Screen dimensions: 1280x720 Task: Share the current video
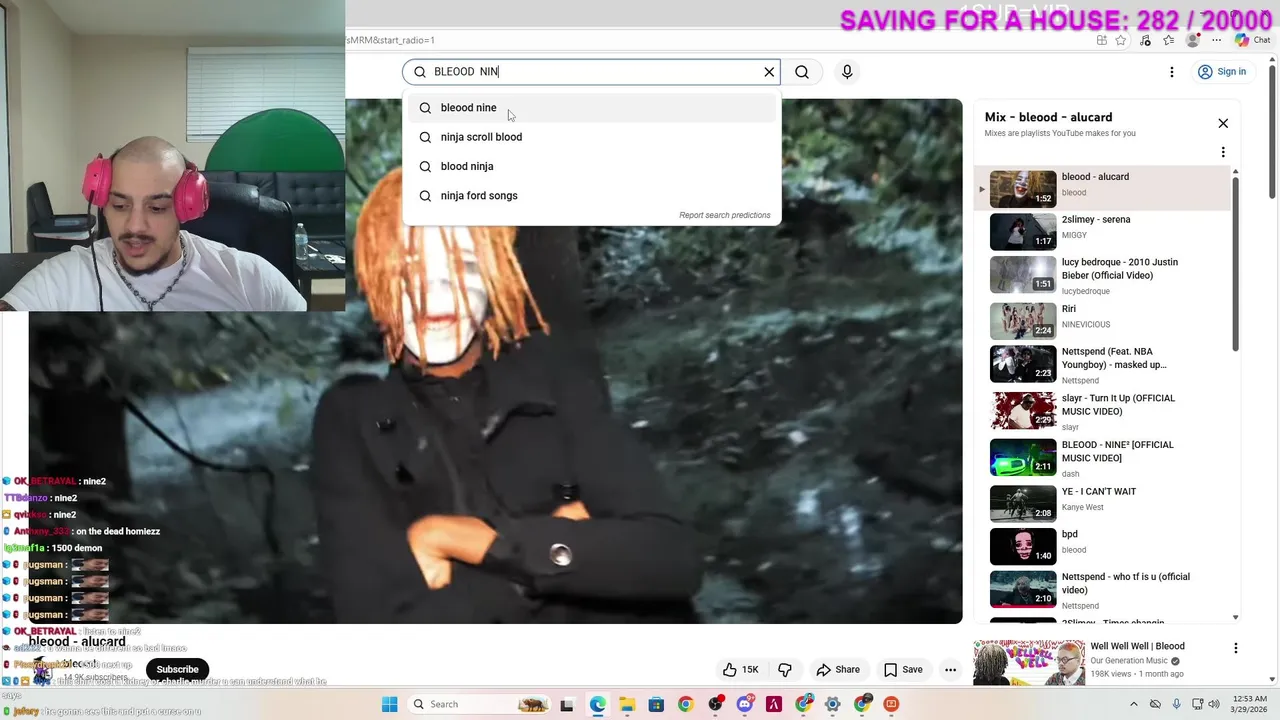[838, 670]
